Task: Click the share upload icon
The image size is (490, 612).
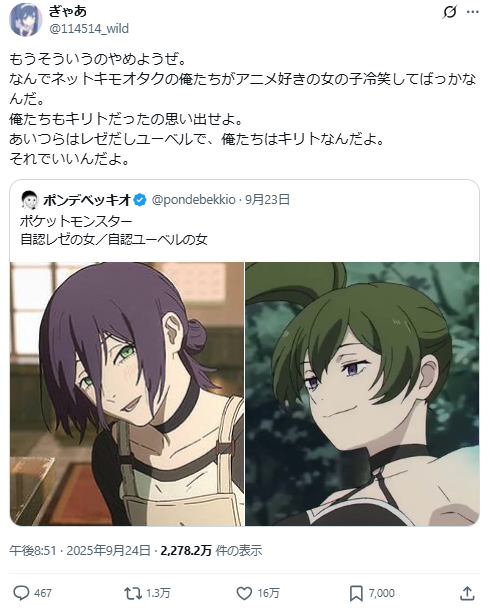Action: pos(467,593)
